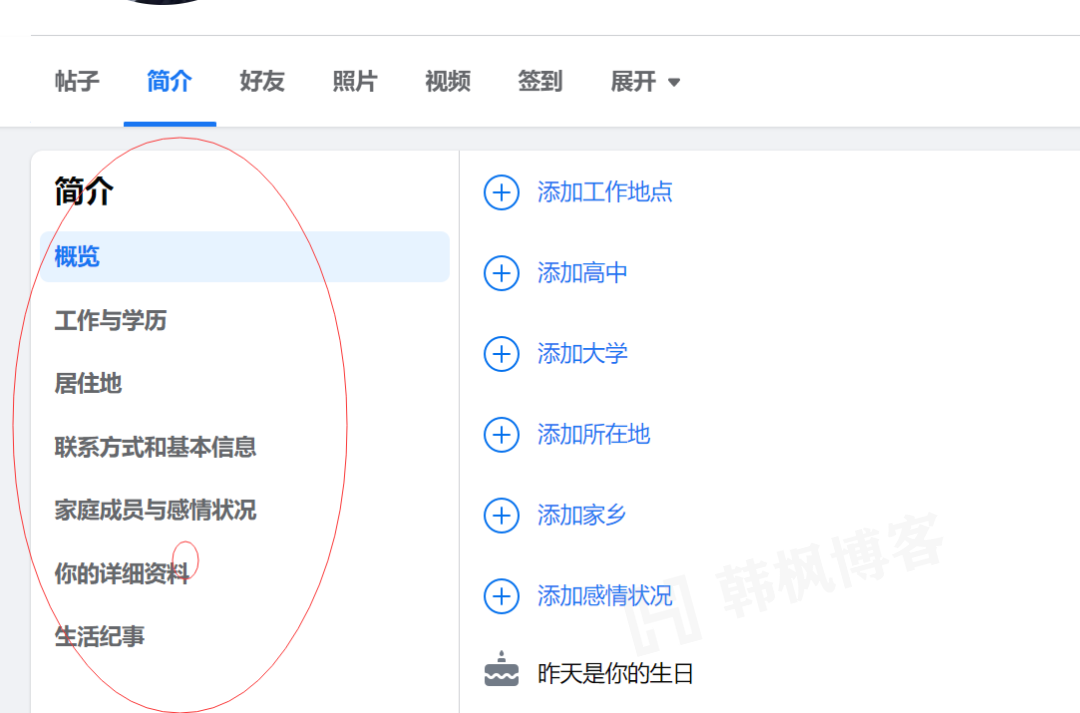This screenshot has width=1080, height=713.
Task: Click the 居住地 sidebar item
Action: (x=88, y=384)
